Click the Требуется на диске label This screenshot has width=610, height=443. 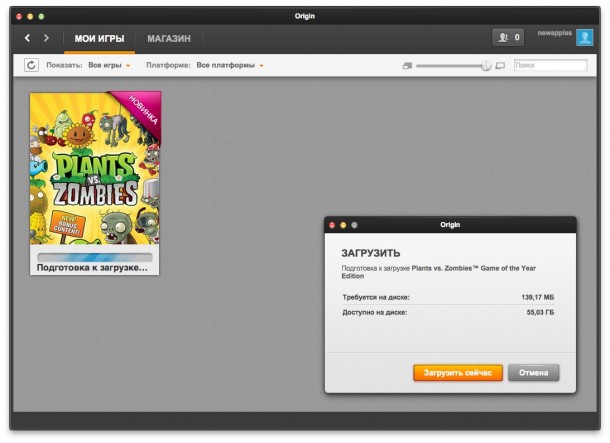[x=376, y=297]
